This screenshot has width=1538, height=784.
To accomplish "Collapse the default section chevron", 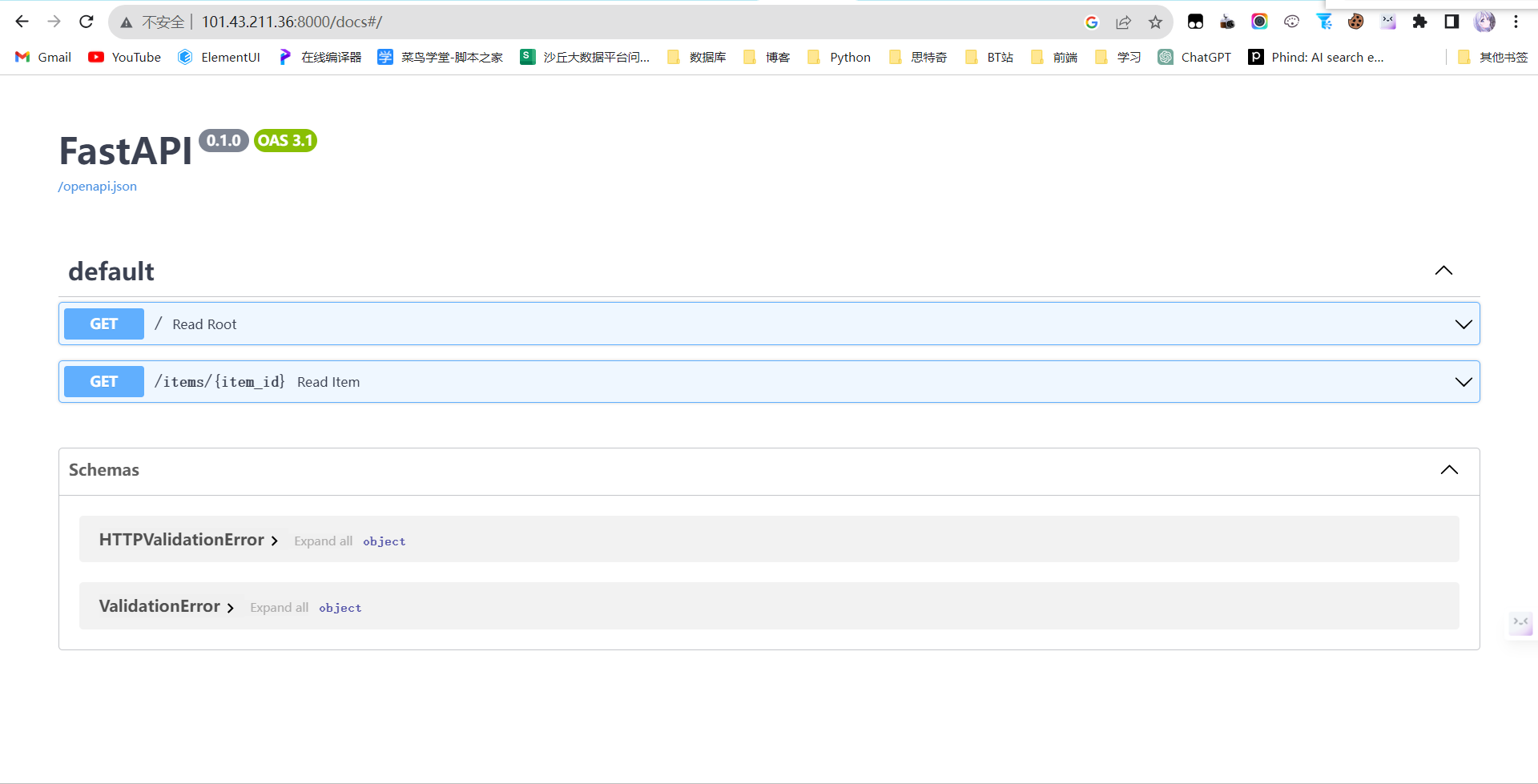I will pos(1443,271).
